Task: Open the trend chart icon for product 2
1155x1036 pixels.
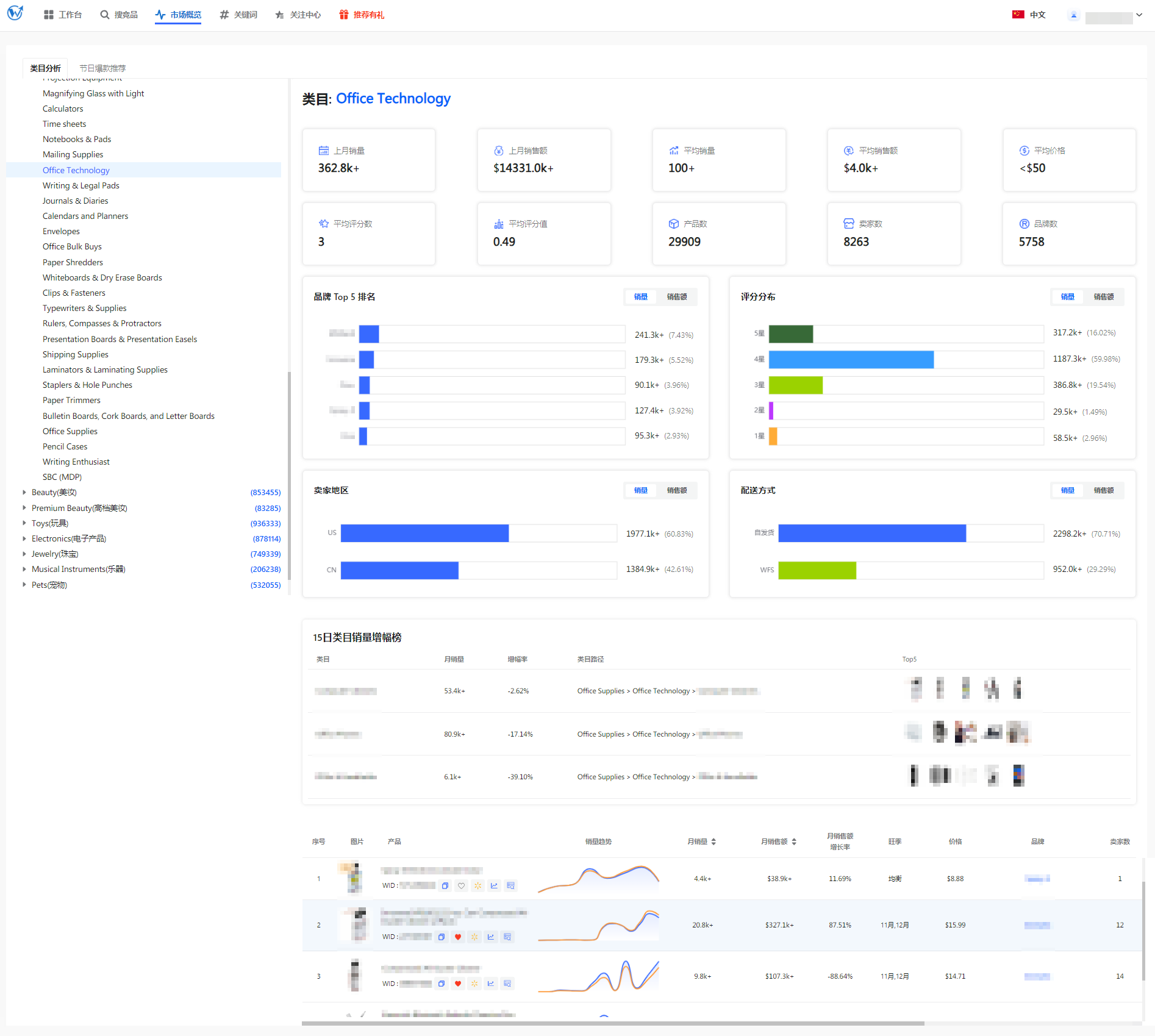Action: (x=491, y=937)
